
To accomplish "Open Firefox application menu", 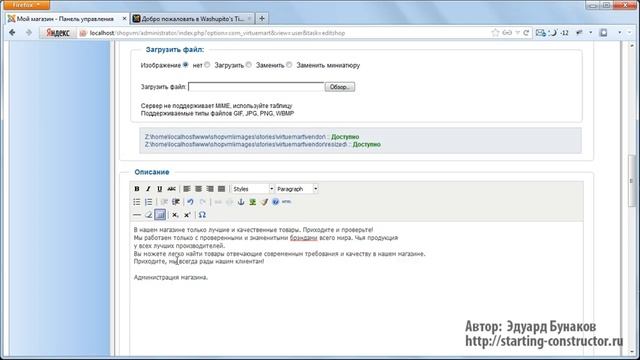I will (x=26, y=5).
